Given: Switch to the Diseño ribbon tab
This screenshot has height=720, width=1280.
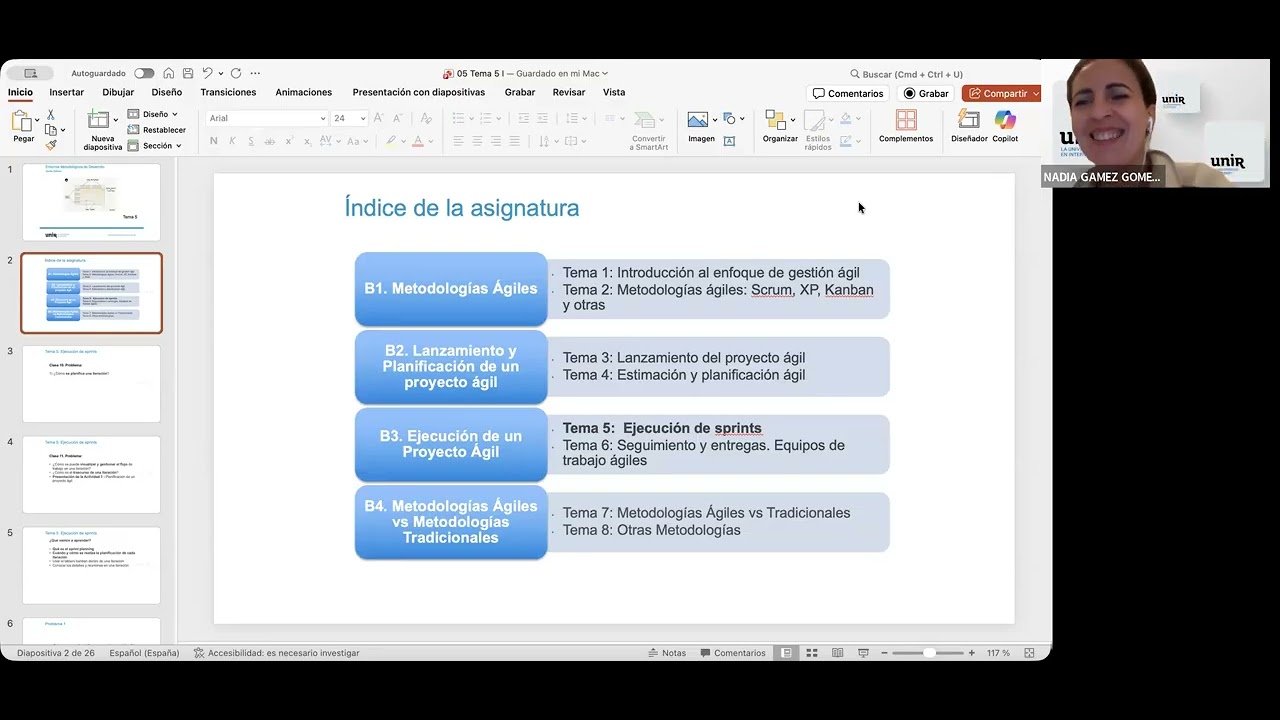Looking at the screenshot, I should [167, 92].
